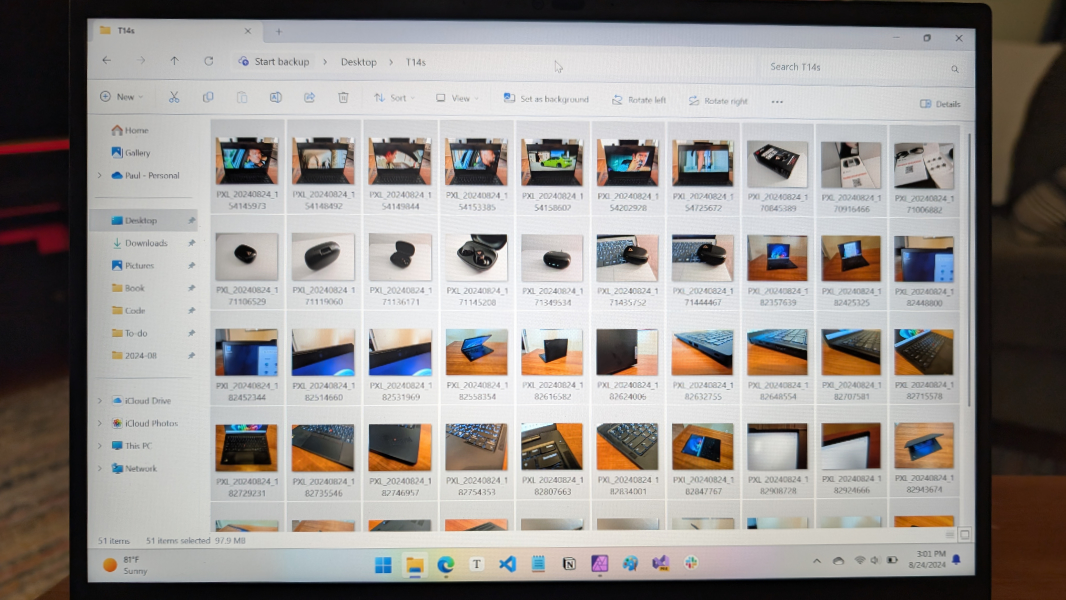Go forward with the right arrow
The width and height of the screenshot is (1066, 600).
pyautogui.click(x=141, y=60)
